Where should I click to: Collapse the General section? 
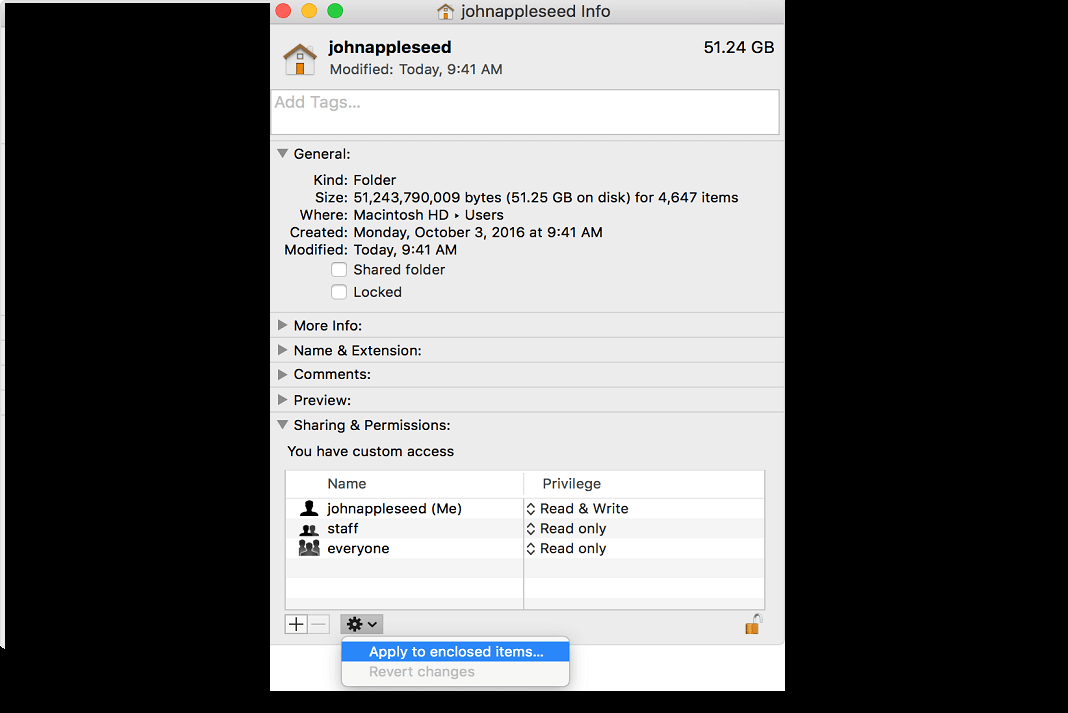pos(283,154)
